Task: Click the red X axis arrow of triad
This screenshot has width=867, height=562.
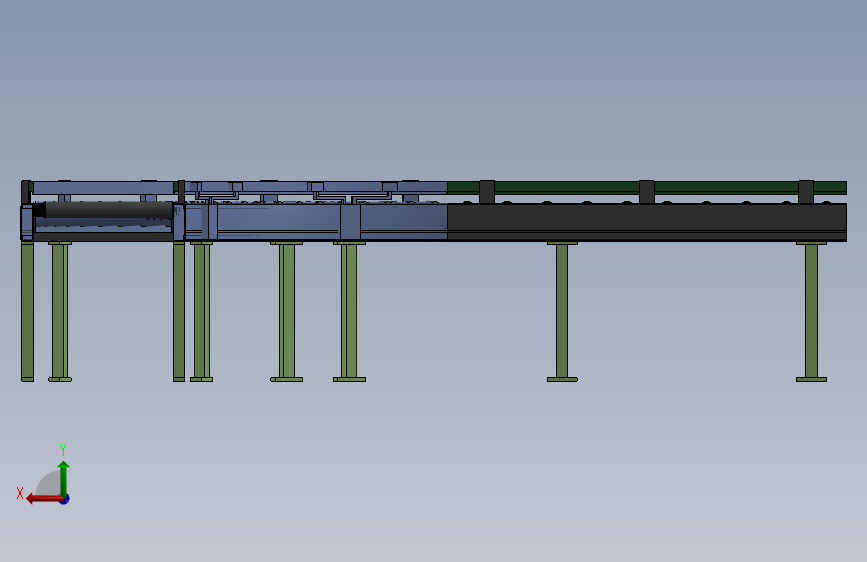Action: (44, 499)
